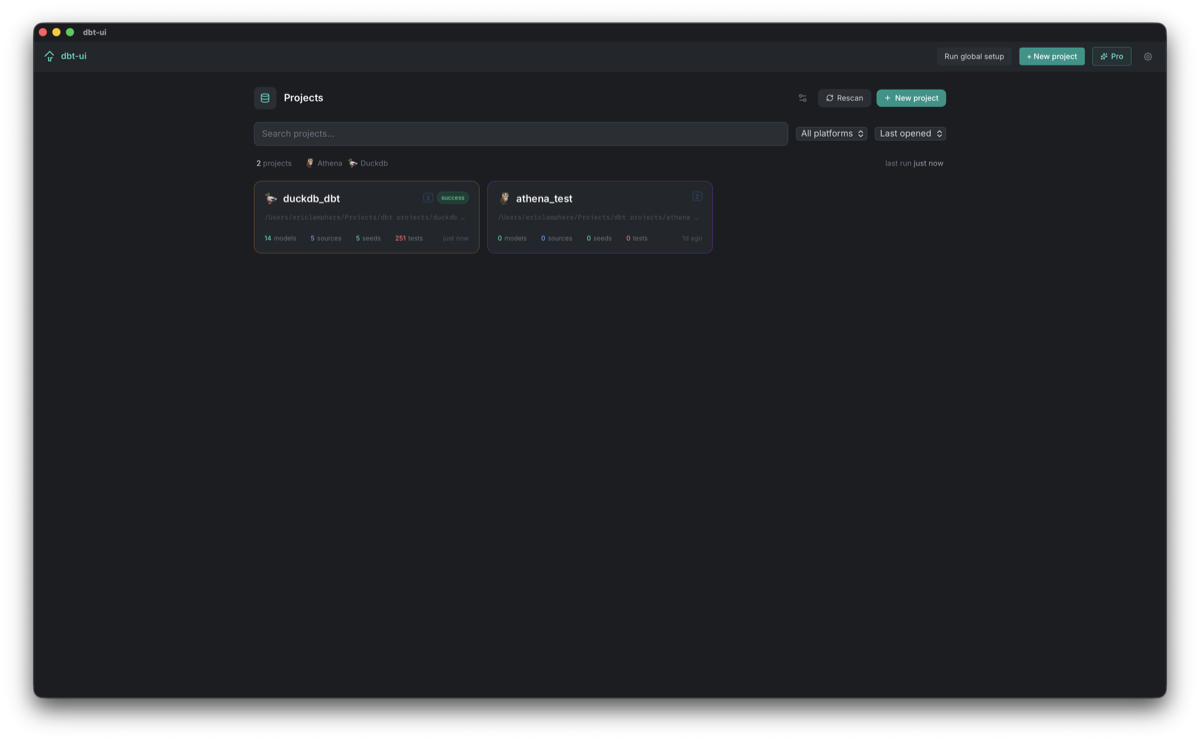Open the filter sliders icon beside Rescan
1200x742 pixels.
pos(802,98)
